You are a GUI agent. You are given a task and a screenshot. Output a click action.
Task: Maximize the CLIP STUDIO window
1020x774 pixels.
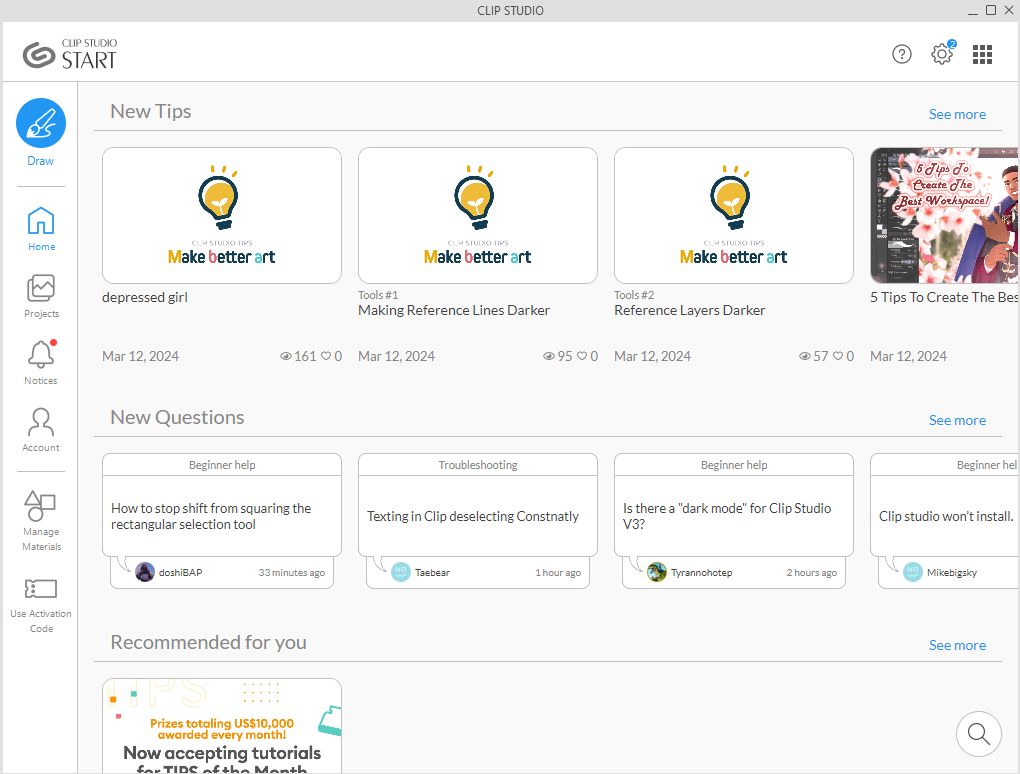click(991, 10)
